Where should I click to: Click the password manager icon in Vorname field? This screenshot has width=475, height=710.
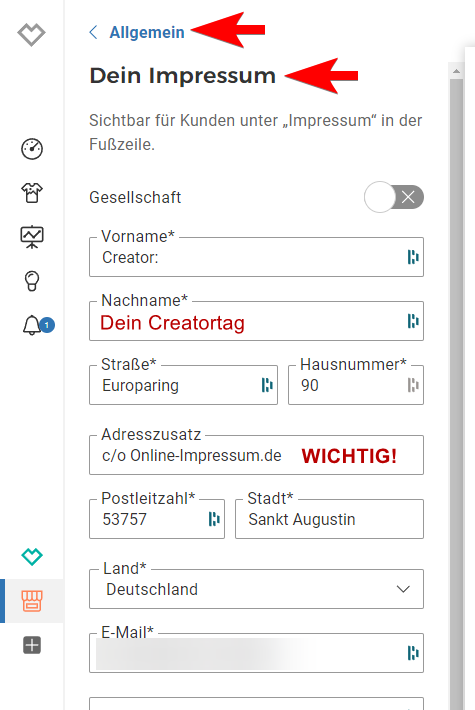413,257
